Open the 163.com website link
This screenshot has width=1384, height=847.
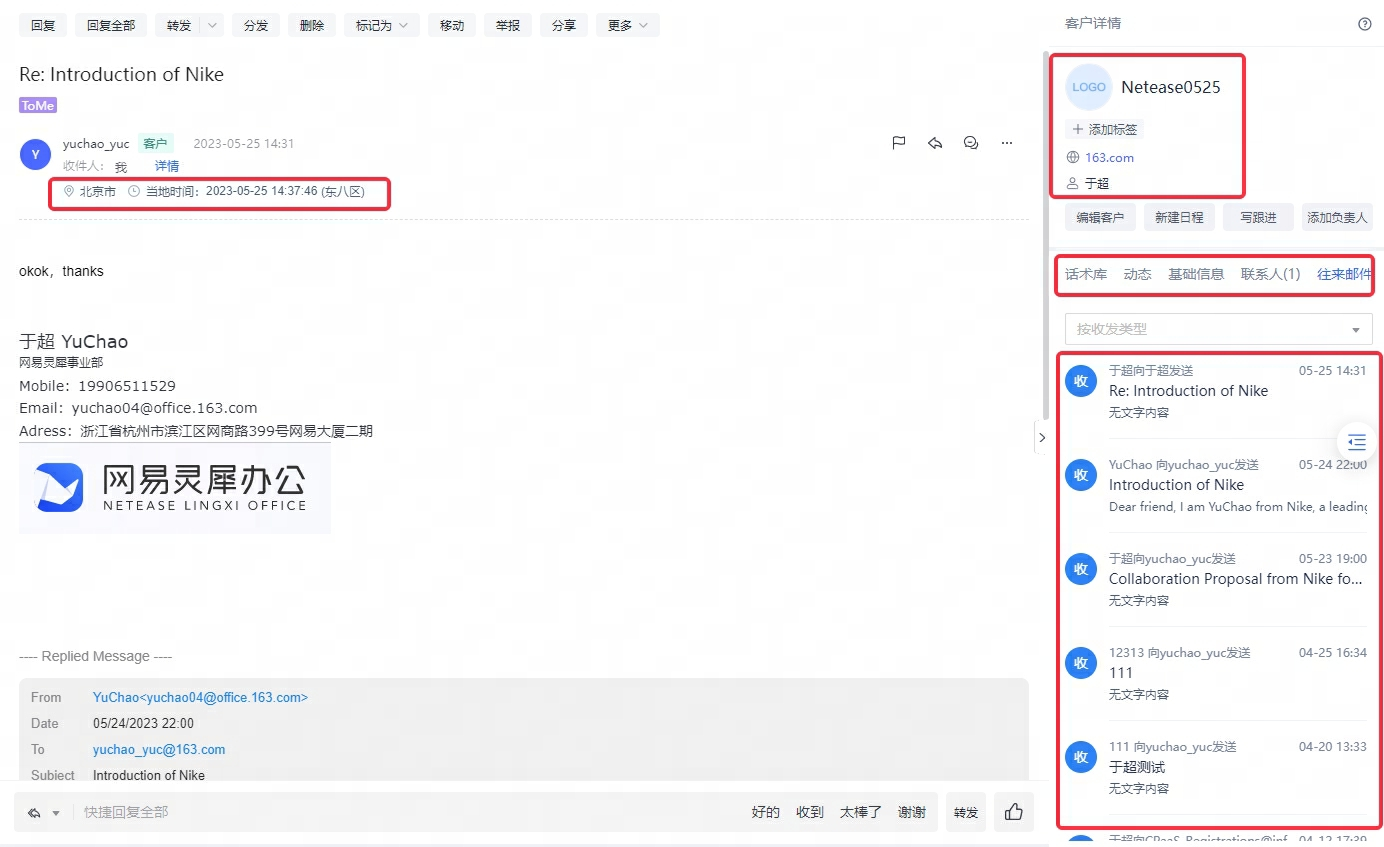(1109, 157)
